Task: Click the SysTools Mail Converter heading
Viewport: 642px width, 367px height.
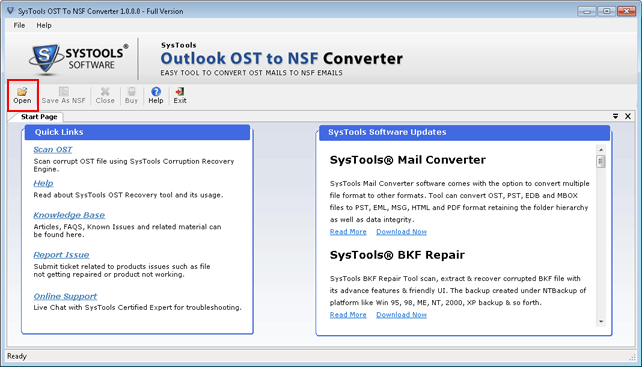Action: click(x=408, y=160)
